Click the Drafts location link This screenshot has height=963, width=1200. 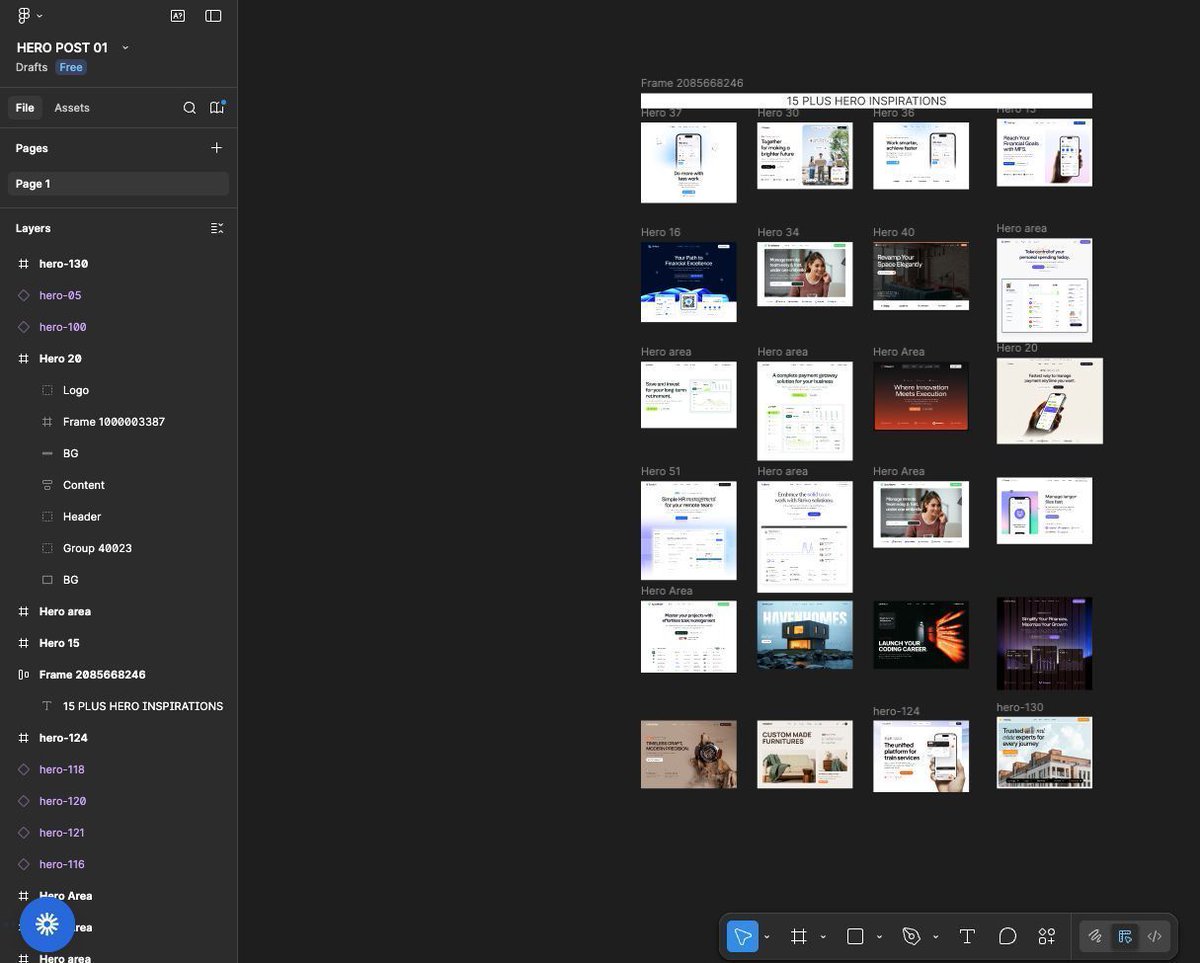pyautogui.click(x=32, y=67)
